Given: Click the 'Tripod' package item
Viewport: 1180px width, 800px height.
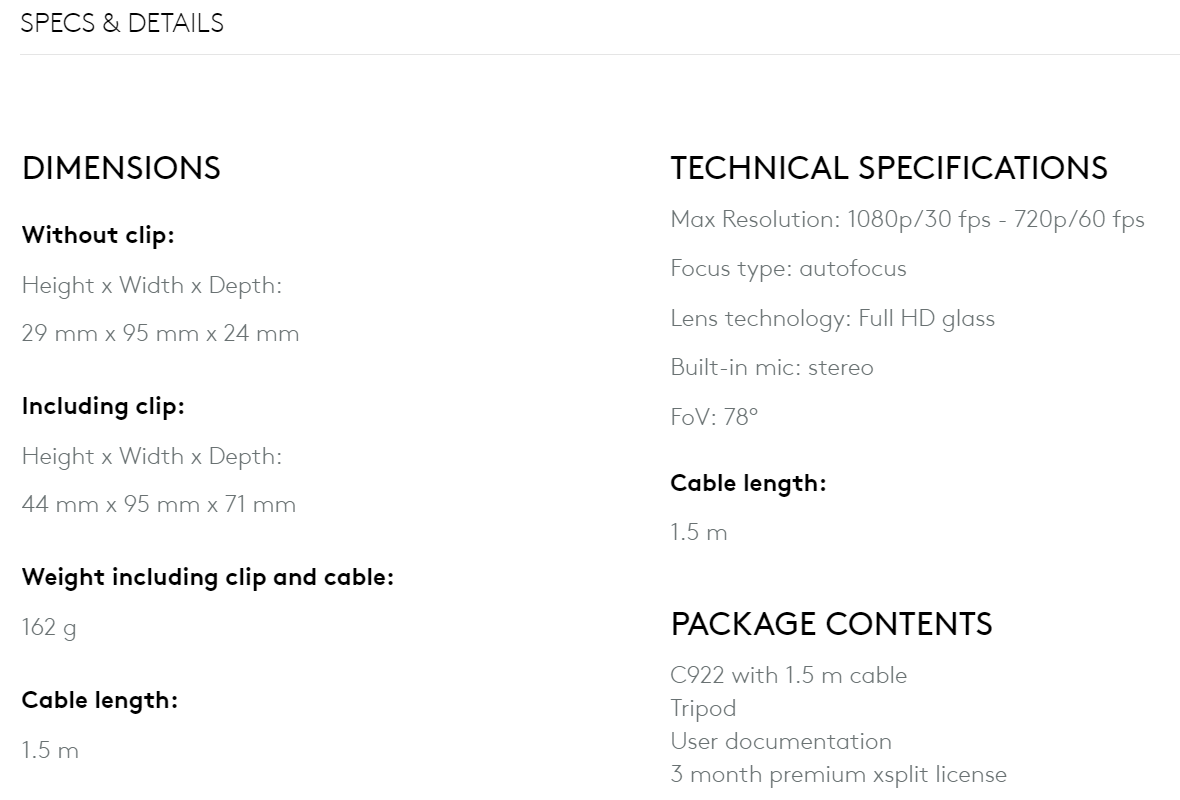Looking at the screenshot, I should pyautogui.click(x=703, y=709).
